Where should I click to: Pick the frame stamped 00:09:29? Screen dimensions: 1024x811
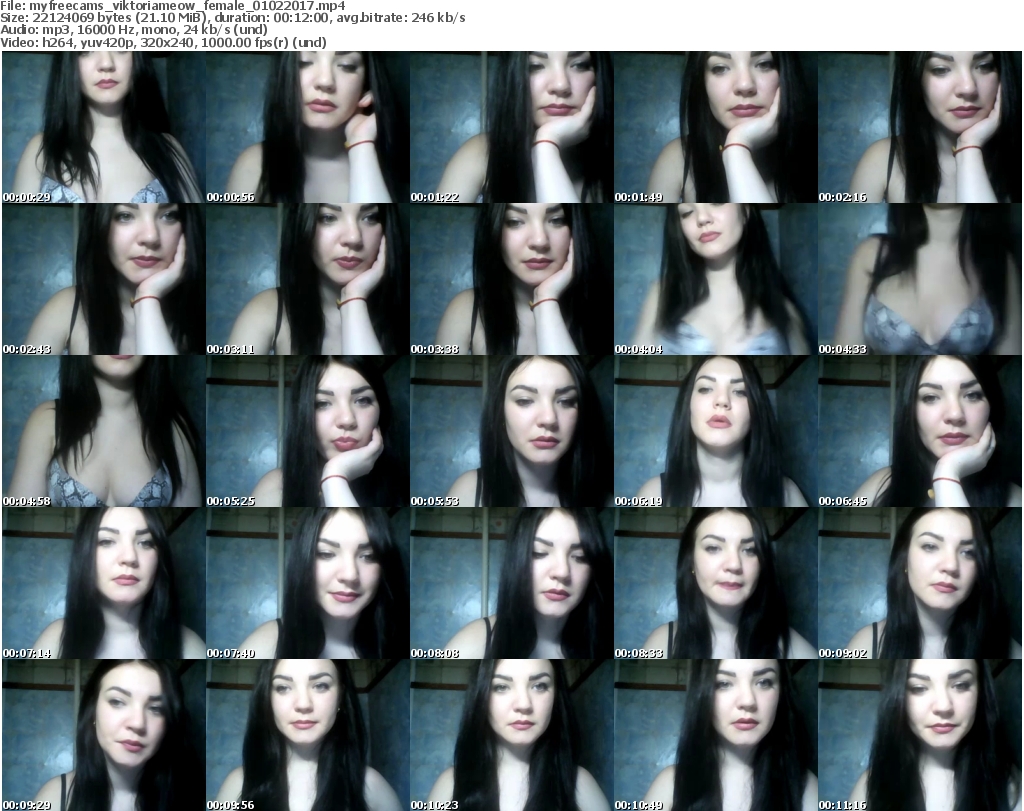point(104,735)
